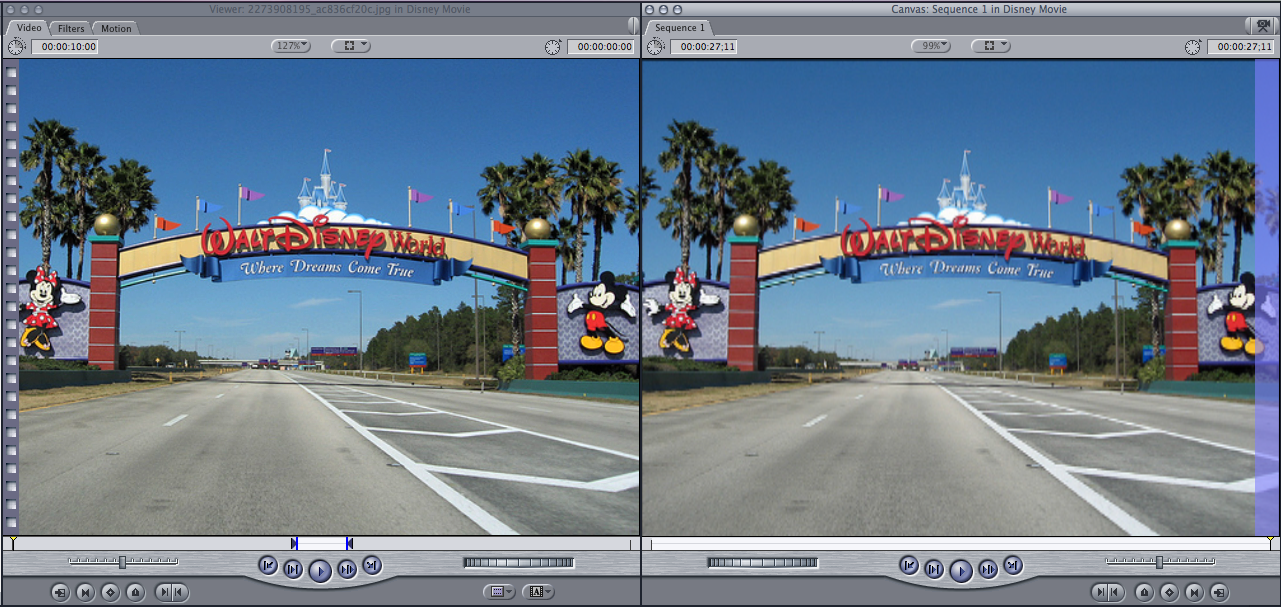Open the Motion tab in Viewer
This screenshot has width=1281, height=607.
click(116, 28)
